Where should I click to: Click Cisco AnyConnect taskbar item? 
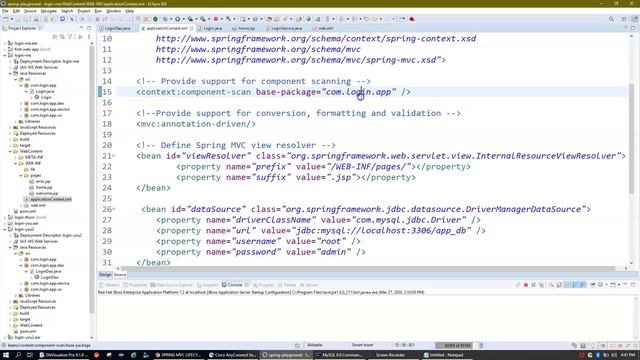(232, 355)
